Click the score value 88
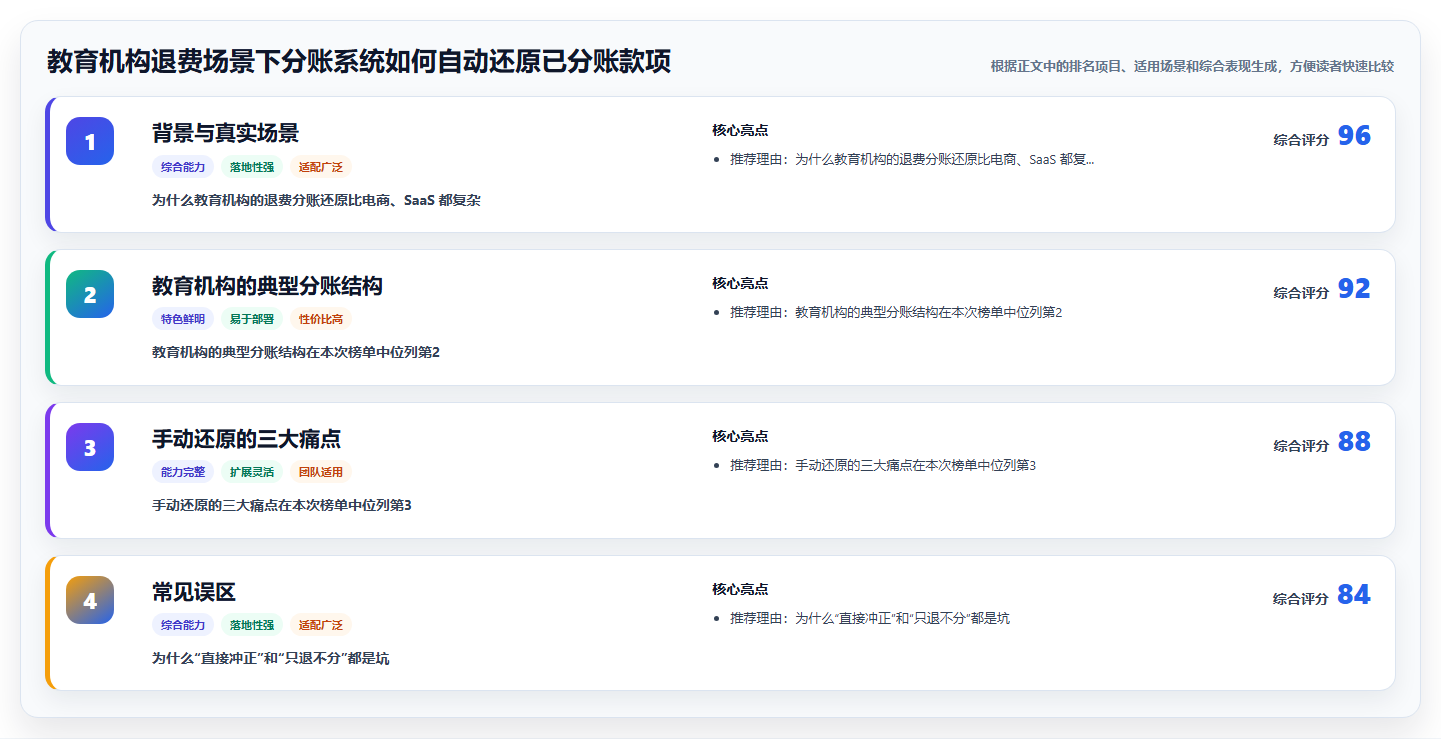Image resolution: width=1441 pixels, height=739 pixels. (1354, 442)
